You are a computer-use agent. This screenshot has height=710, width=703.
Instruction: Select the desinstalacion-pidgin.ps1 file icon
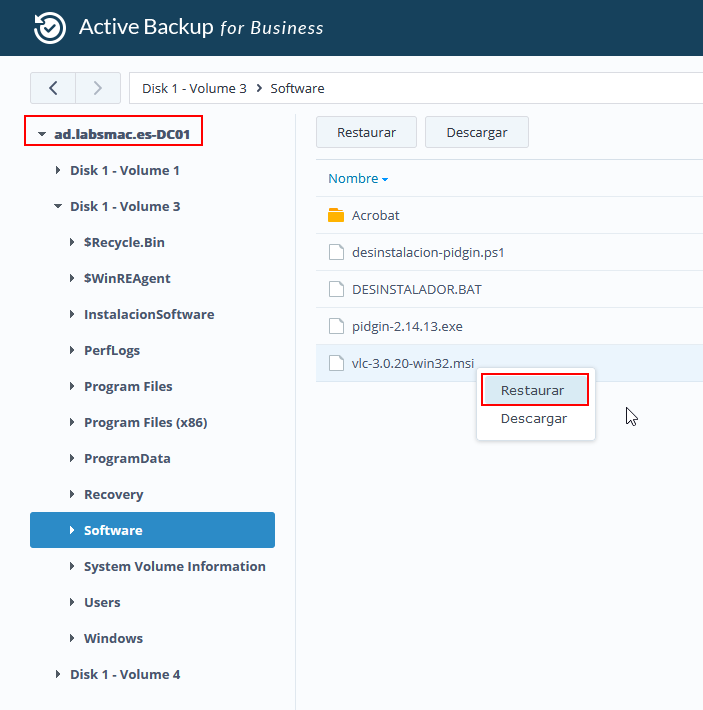[336, 253]
